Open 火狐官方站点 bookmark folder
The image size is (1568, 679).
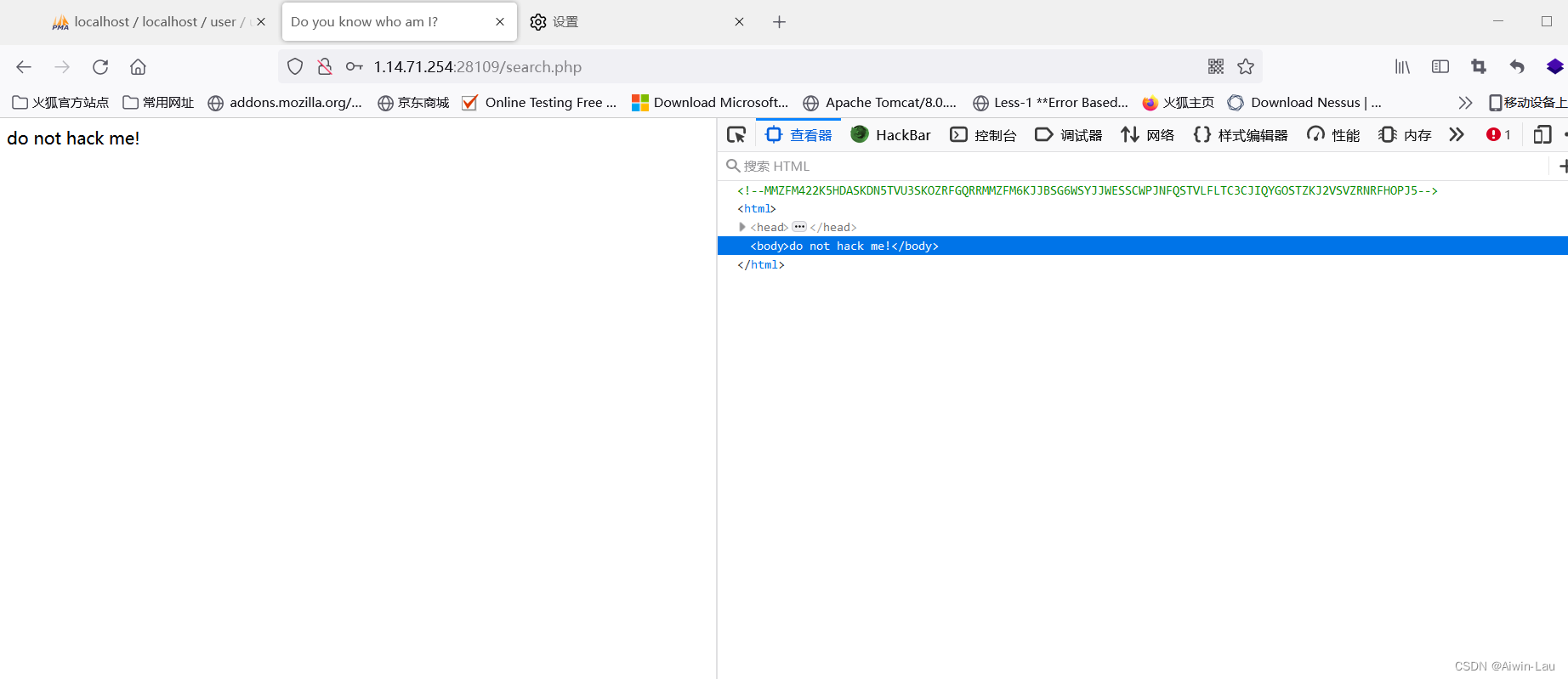point(60,103)
